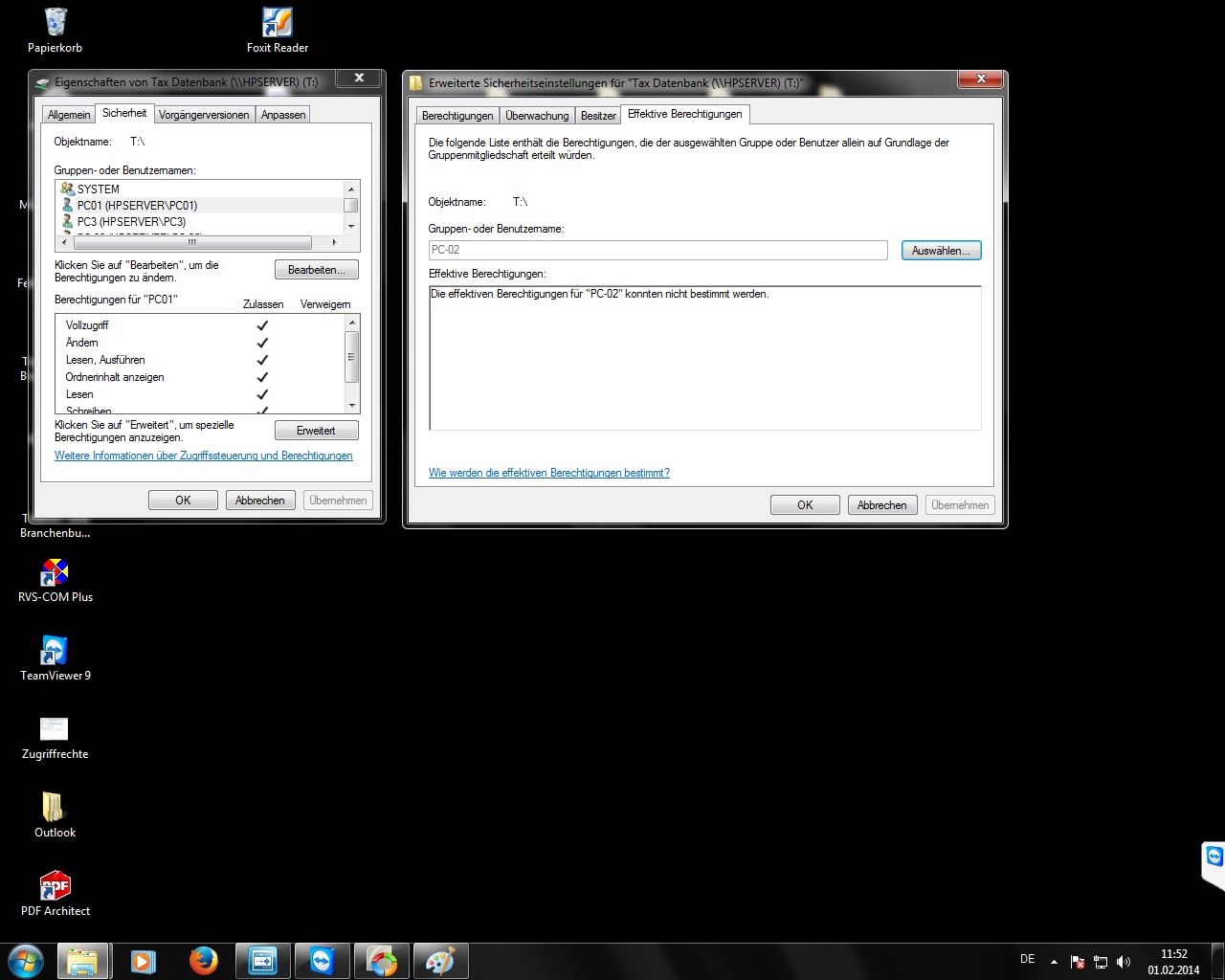Screen dimensions: 1225x980
Task: Click Abbrechen in the Eigenschaften dialog
Action: (260, 501)
